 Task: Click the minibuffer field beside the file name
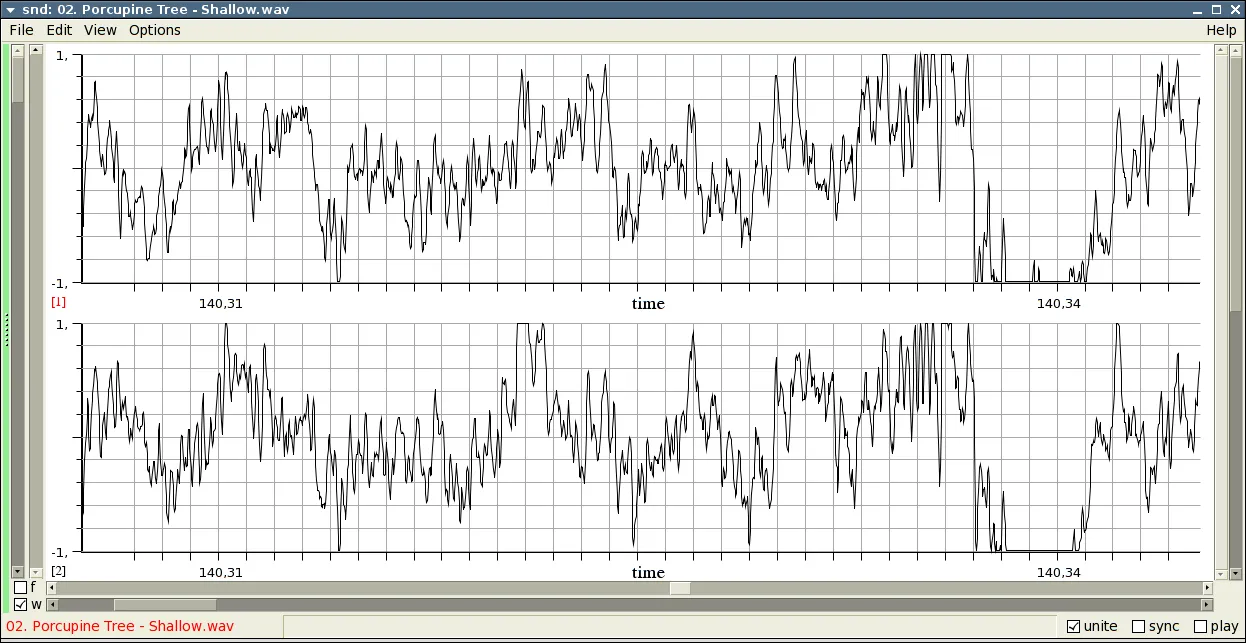650,627
